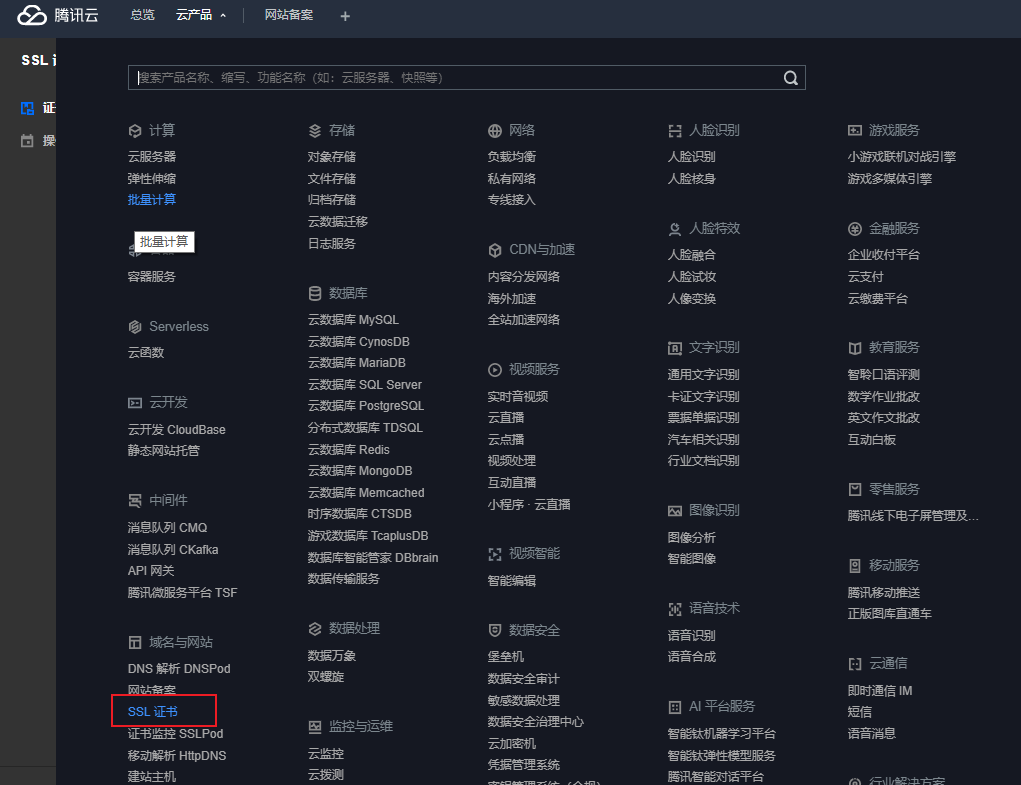1021x785 pixels.
Task: Click the search magnifier icon
Action: coord(790,78)
